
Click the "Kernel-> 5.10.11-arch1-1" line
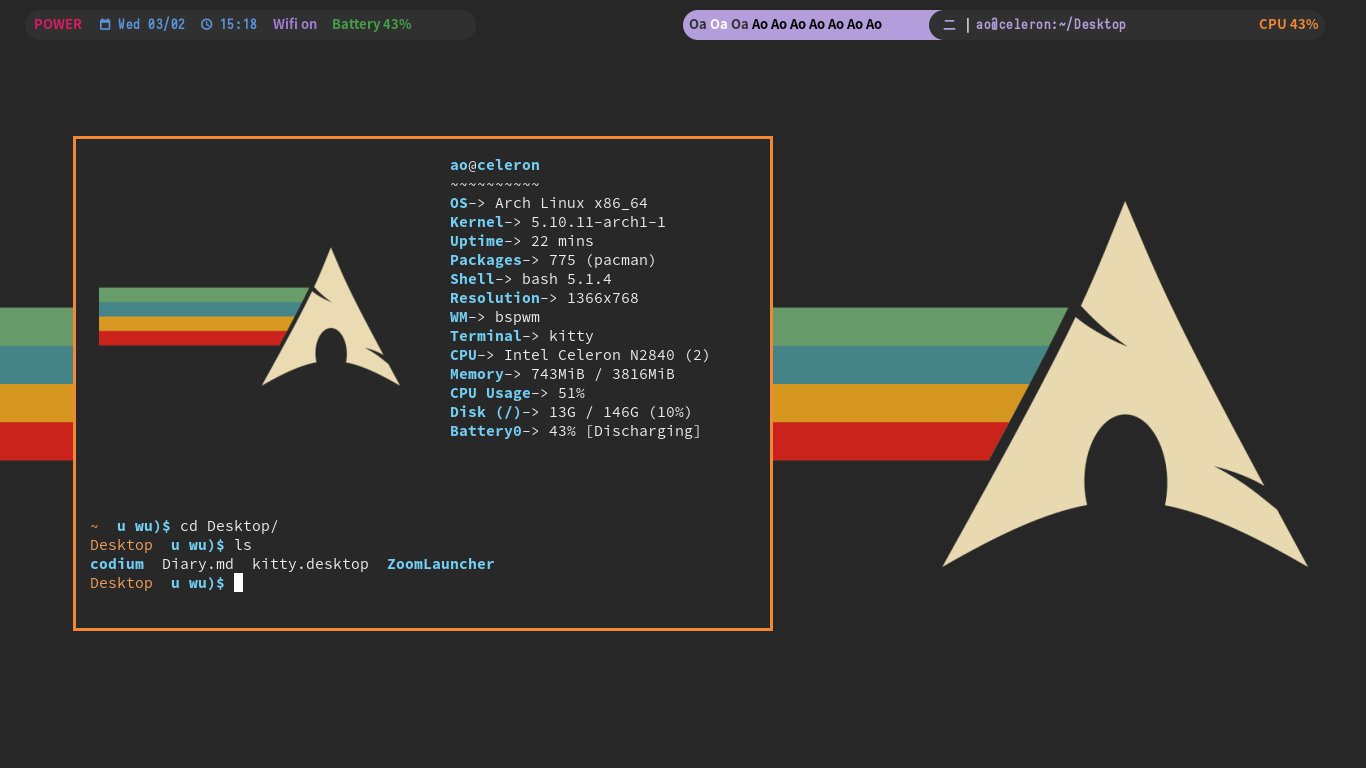[558, 222]
